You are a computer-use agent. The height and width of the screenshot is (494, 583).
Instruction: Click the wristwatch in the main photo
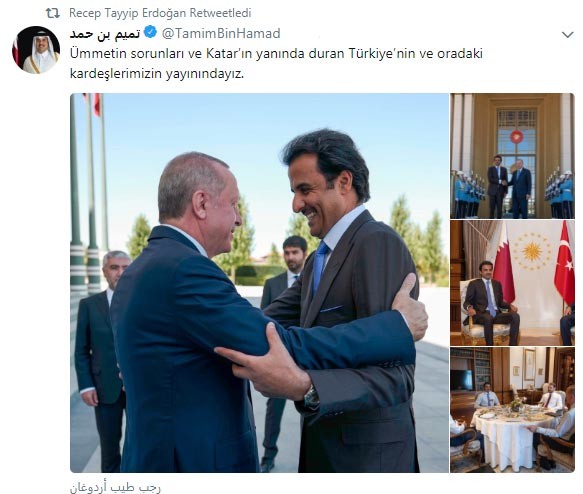[x=312, y=398]
